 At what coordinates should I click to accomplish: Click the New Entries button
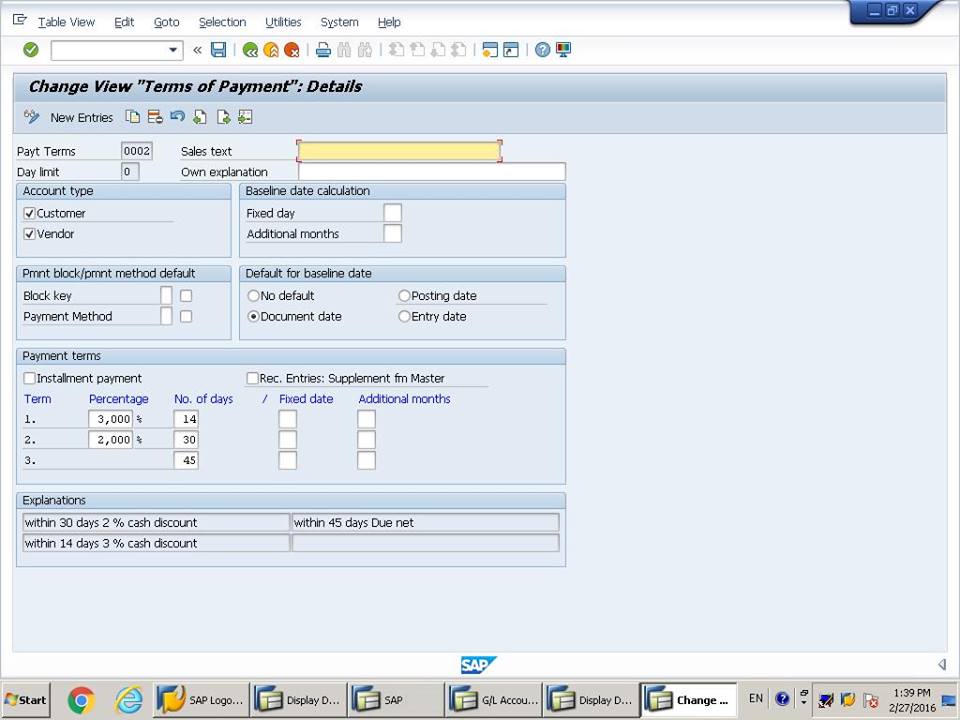click(x=81, y=118)
